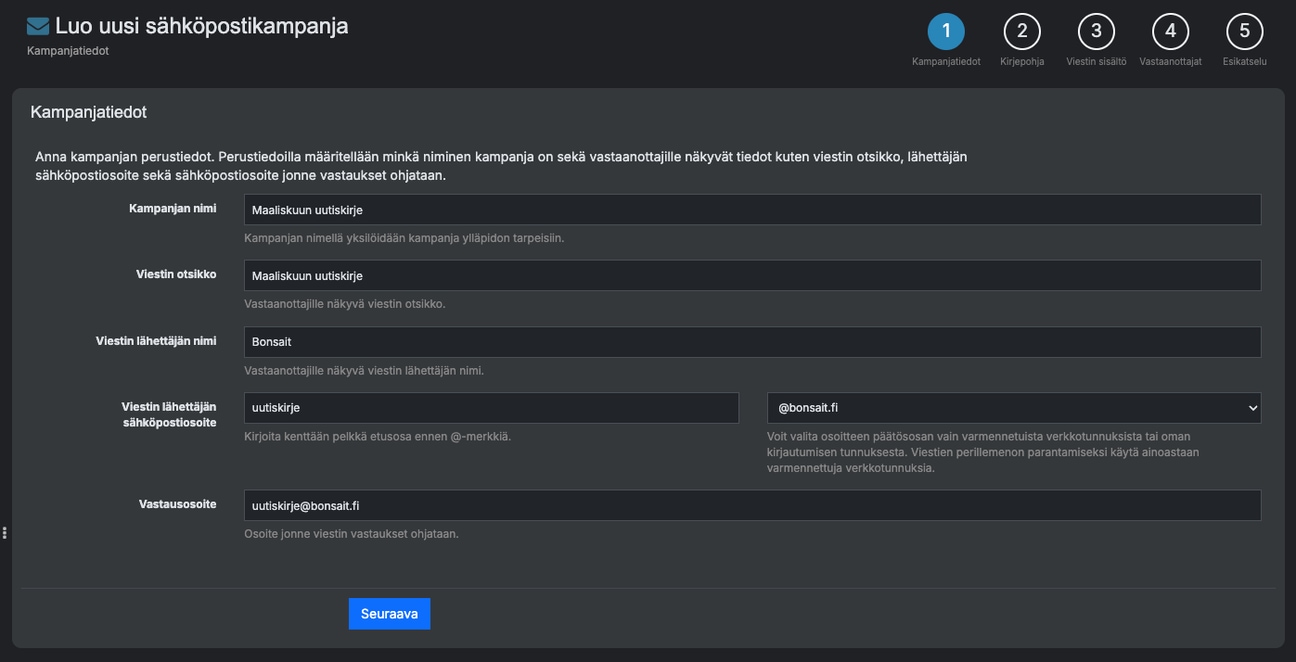1296x662 pixels.
Task: Click into the Viestin otsikko text field
Action: click(751, 276)
